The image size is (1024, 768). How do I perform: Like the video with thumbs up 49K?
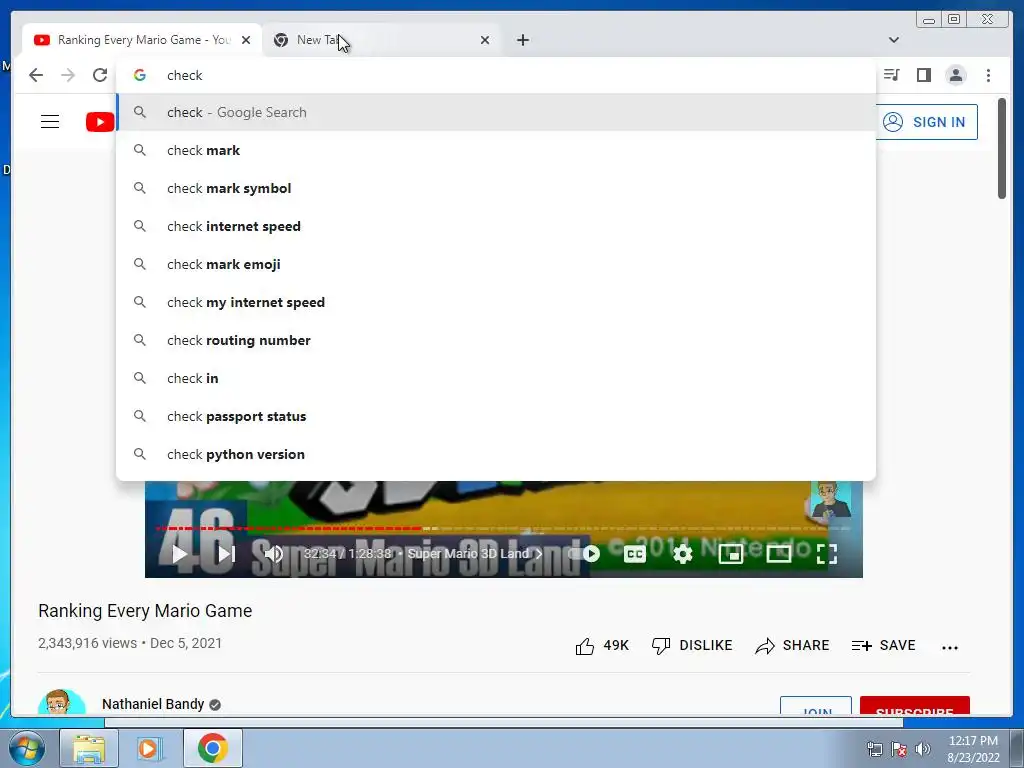click(601, 645)
